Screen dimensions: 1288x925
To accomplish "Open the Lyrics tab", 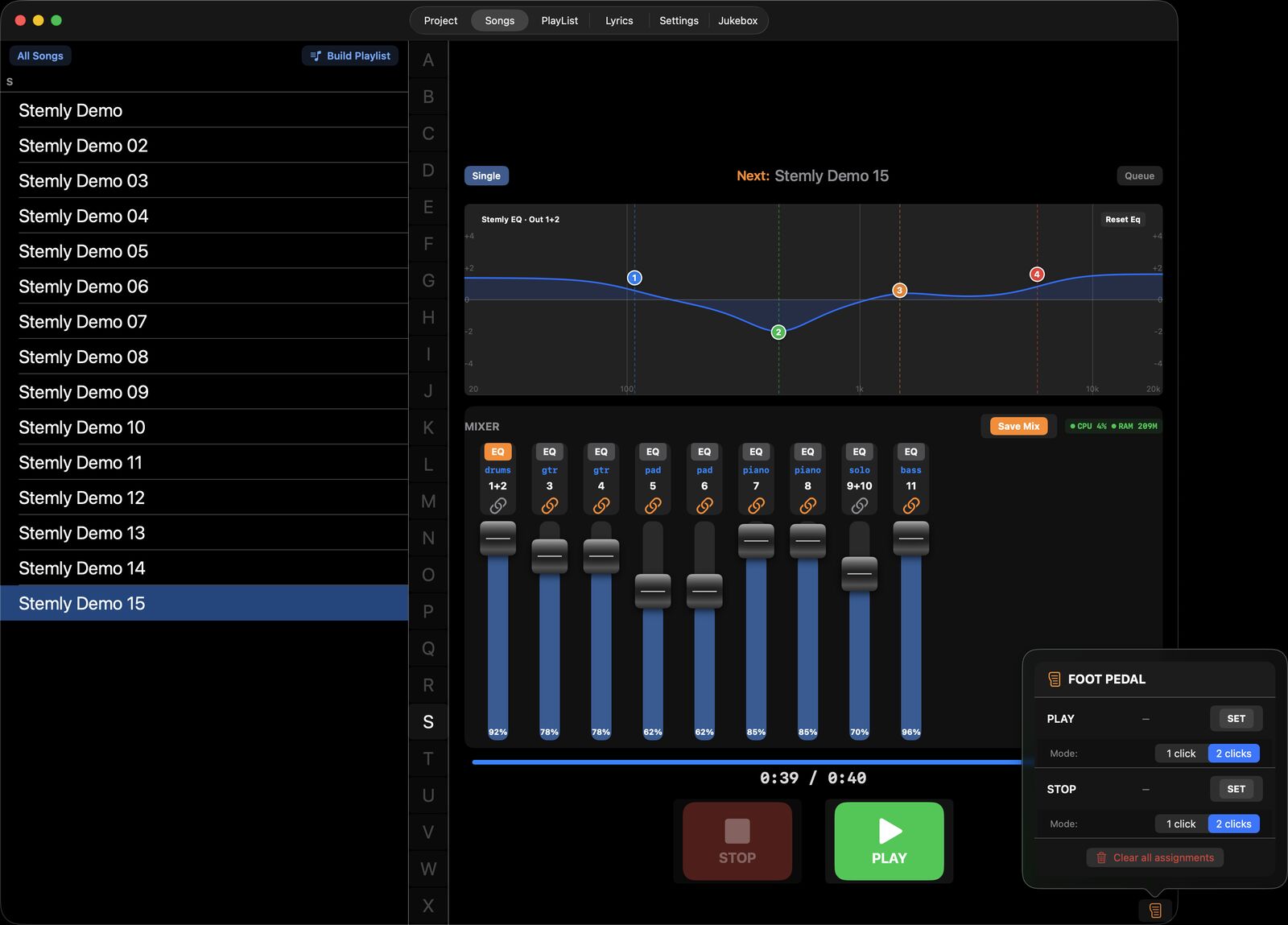I will (619, 21).
